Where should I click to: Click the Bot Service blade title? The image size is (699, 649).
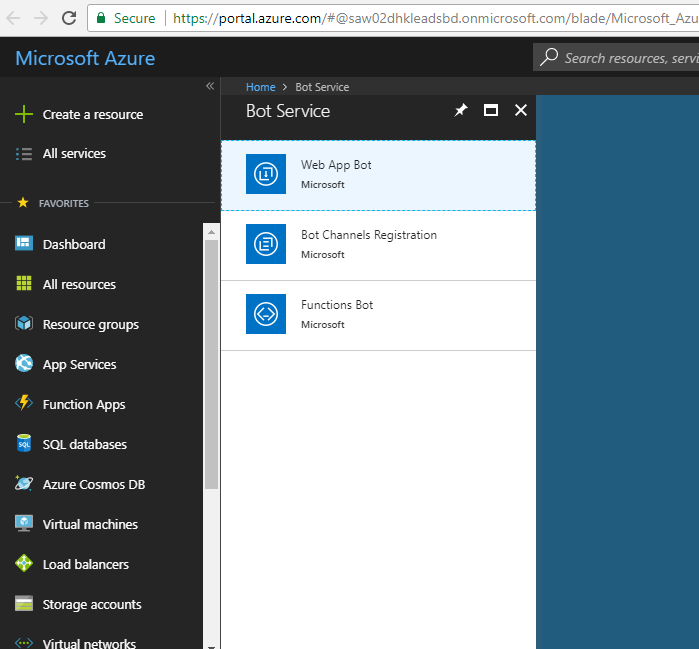[x=288, y=111]
